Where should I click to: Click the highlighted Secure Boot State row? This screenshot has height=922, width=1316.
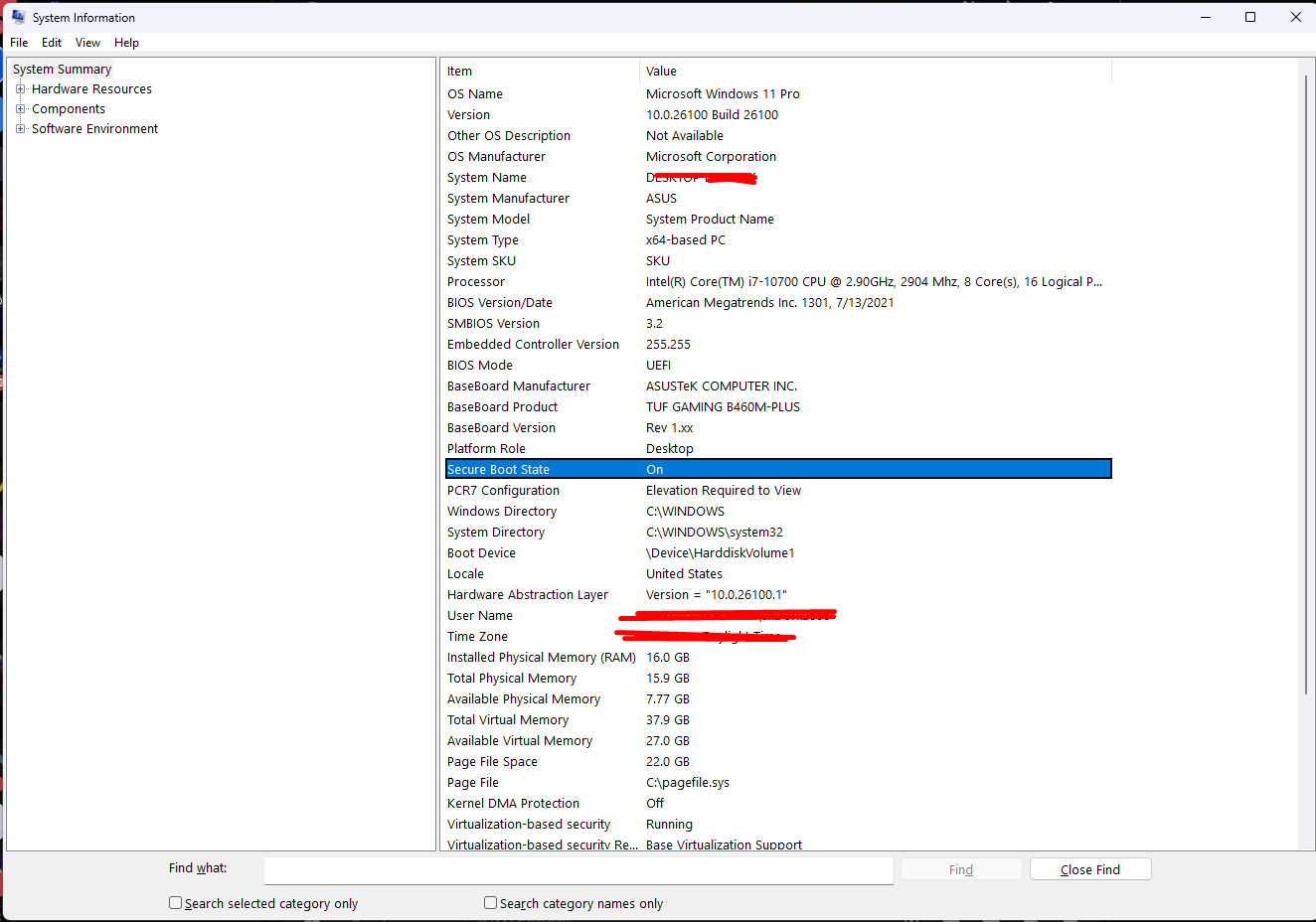pos(778,469)
